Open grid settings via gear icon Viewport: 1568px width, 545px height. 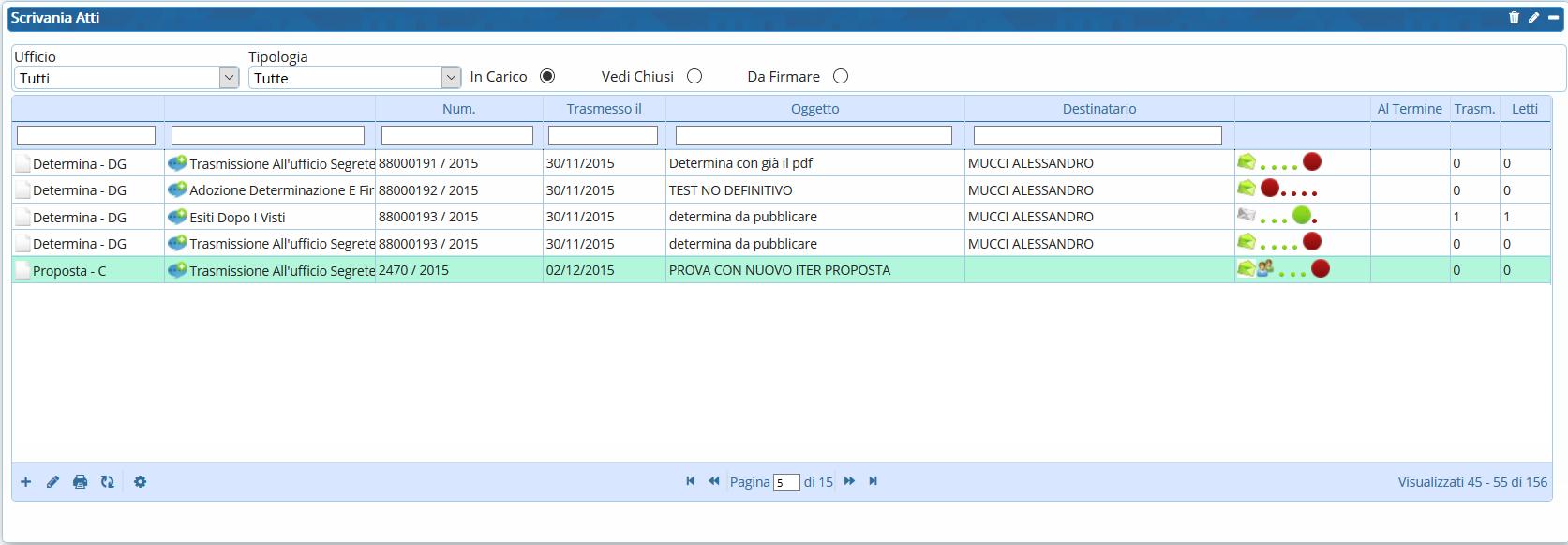click(x=140, y=482)
